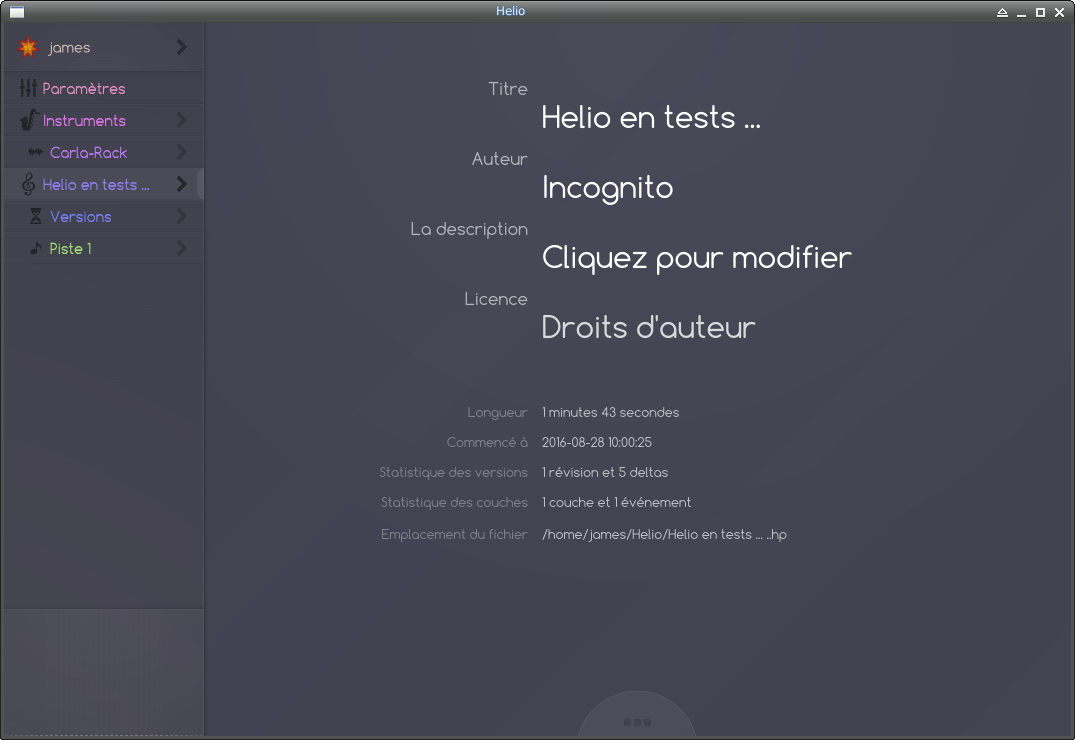Viewport: 1075px width, 740px height.
Task: Click the orange star icon beside james
Action: 28,47
